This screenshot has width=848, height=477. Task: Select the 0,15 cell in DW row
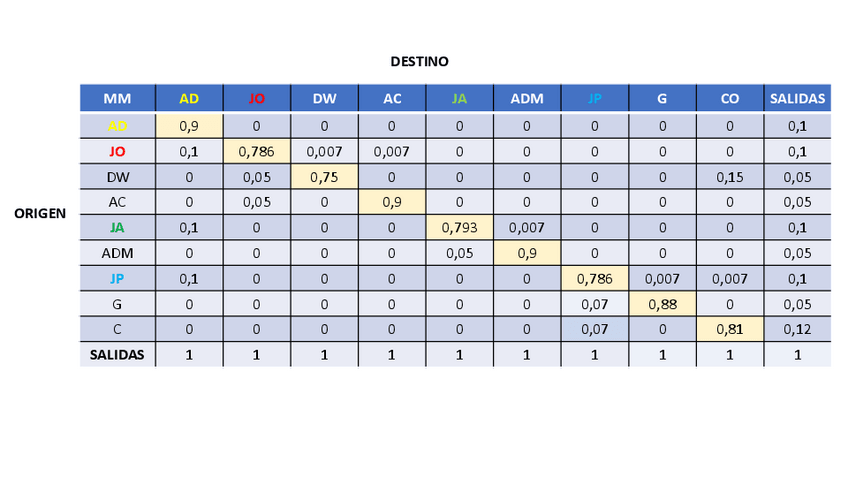(730, 176)
